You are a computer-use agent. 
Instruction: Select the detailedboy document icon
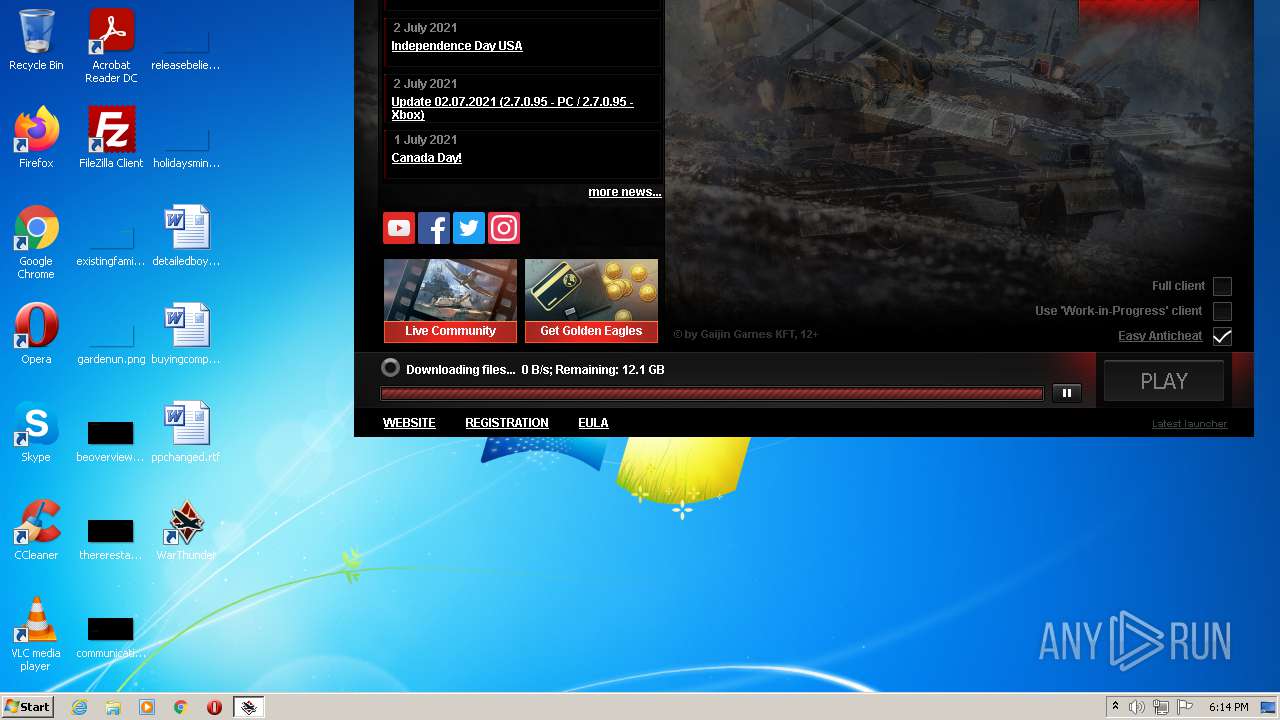[x=186, y=236]
